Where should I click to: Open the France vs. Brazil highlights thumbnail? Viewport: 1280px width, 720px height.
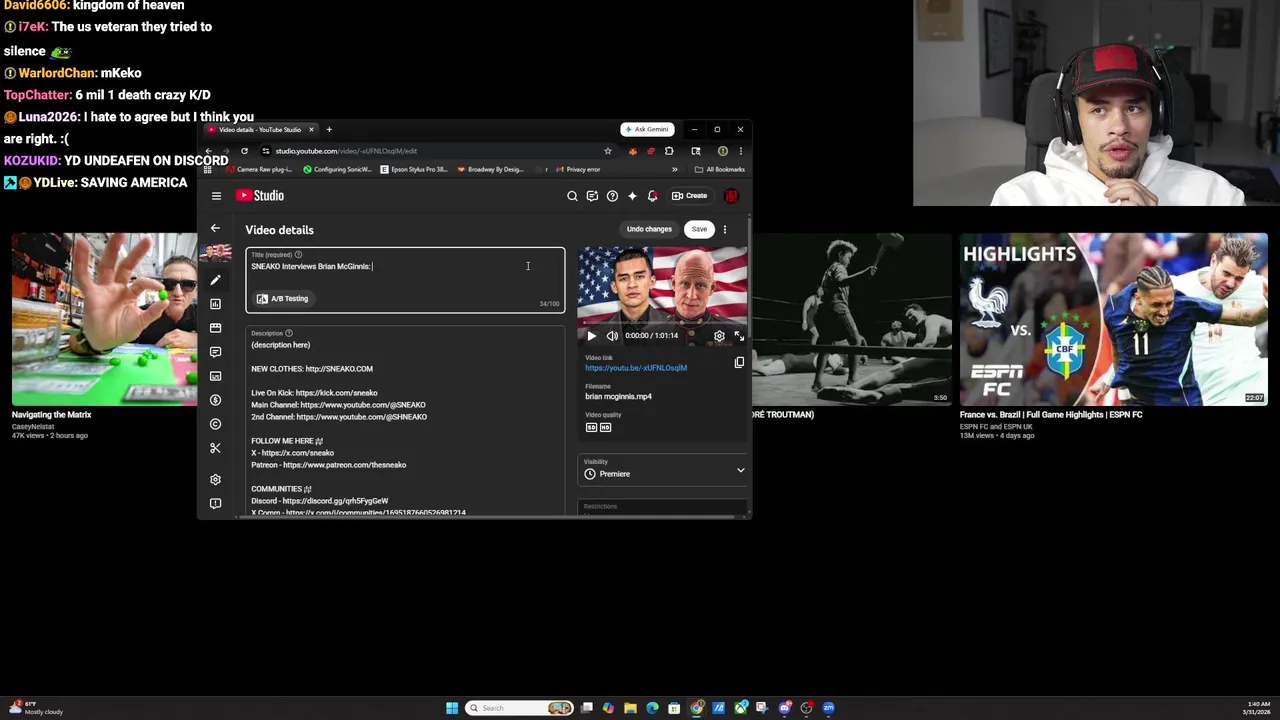(1113, 320)
